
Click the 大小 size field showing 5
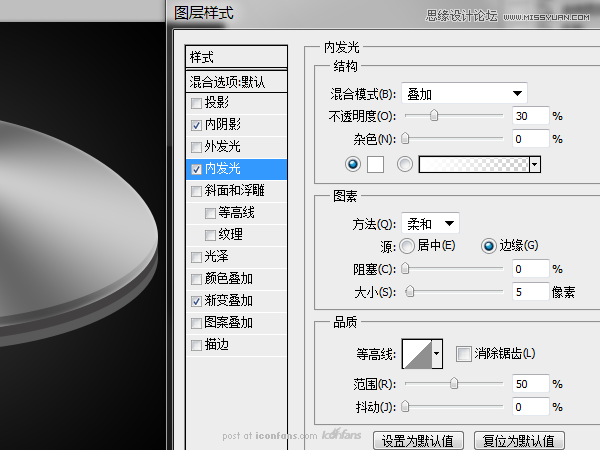tap(531, 292)
